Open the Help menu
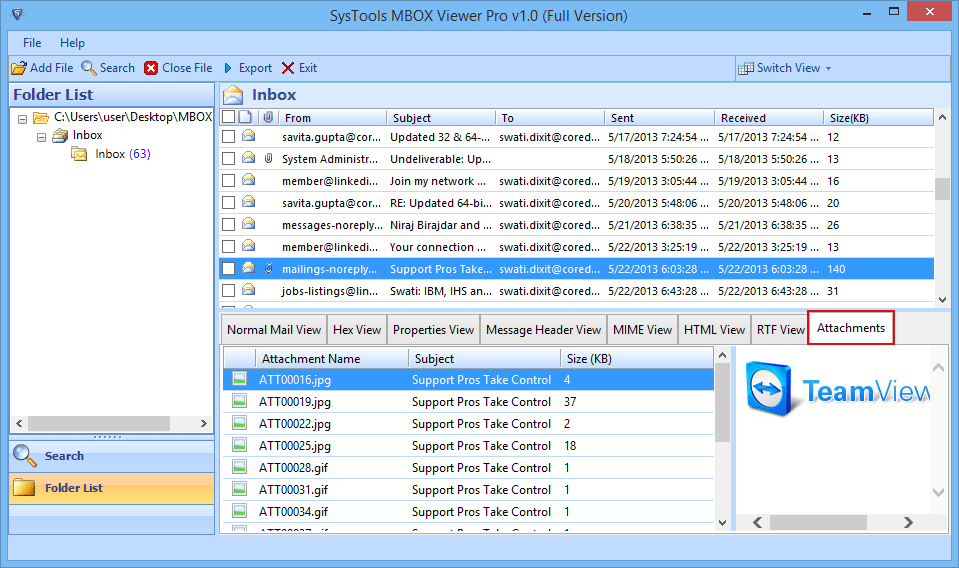Image resolution: width=959 pixels, height=568 pixels. tap(72, 43)
